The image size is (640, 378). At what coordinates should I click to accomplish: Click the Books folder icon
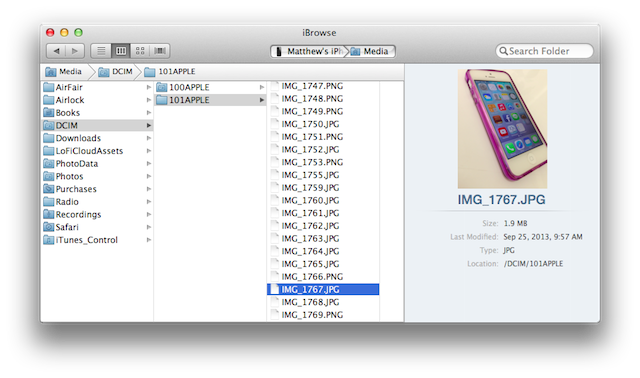click(49, 113)
